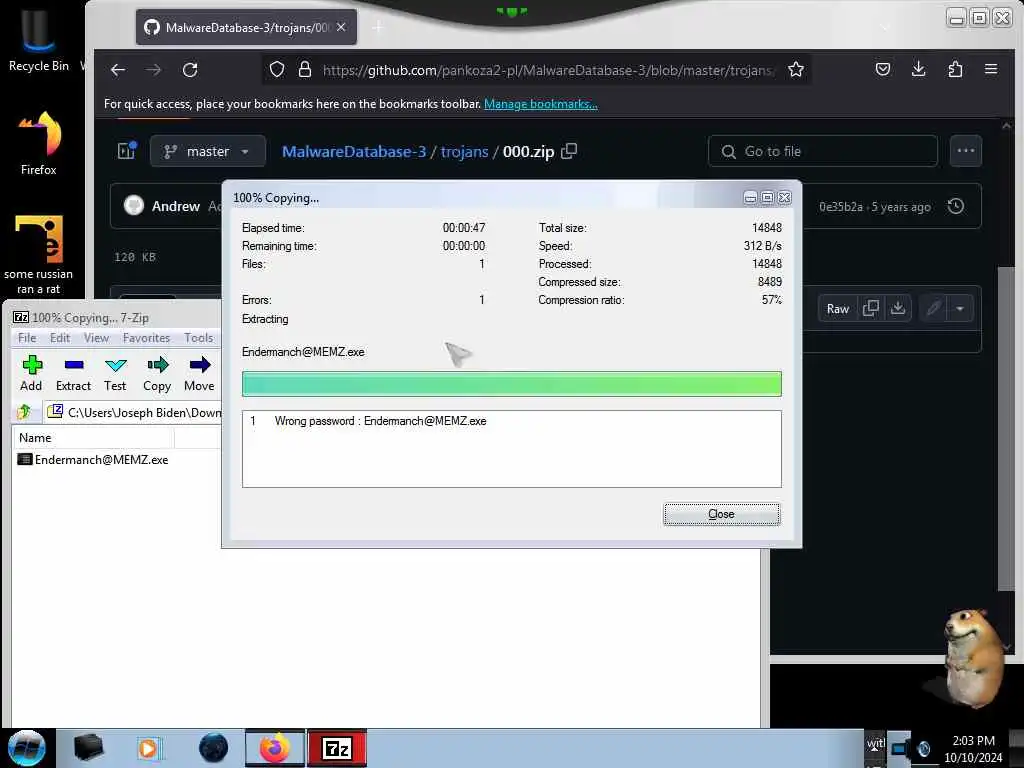Download raw 000.zip file from GitHub
Image resolution: width=1024 pixels, height=768 pixels.
click(898, 308)
